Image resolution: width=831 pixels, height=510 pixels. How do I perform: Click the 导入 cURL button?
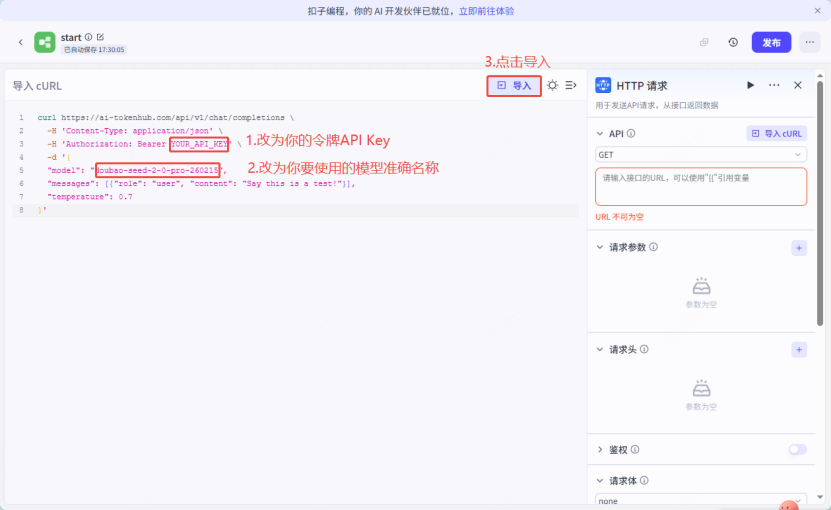(x=776, y=134)
